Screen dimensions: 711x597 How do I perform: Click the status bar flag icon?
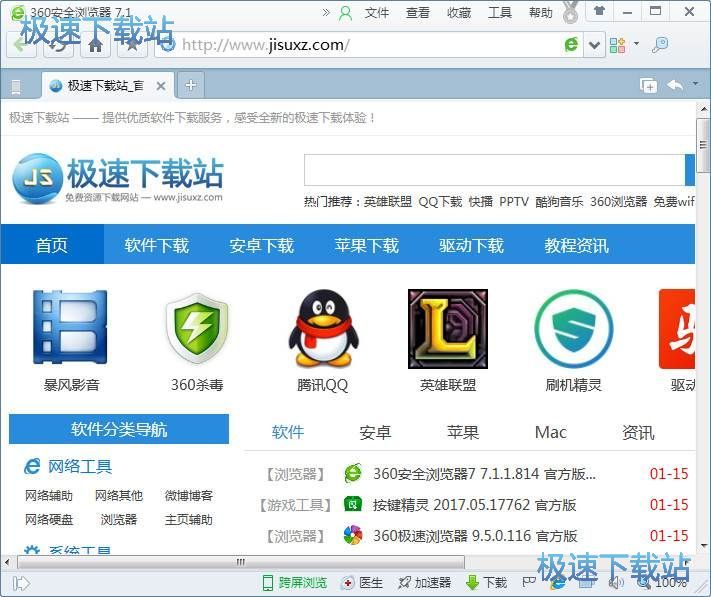[x=529, y=582]
